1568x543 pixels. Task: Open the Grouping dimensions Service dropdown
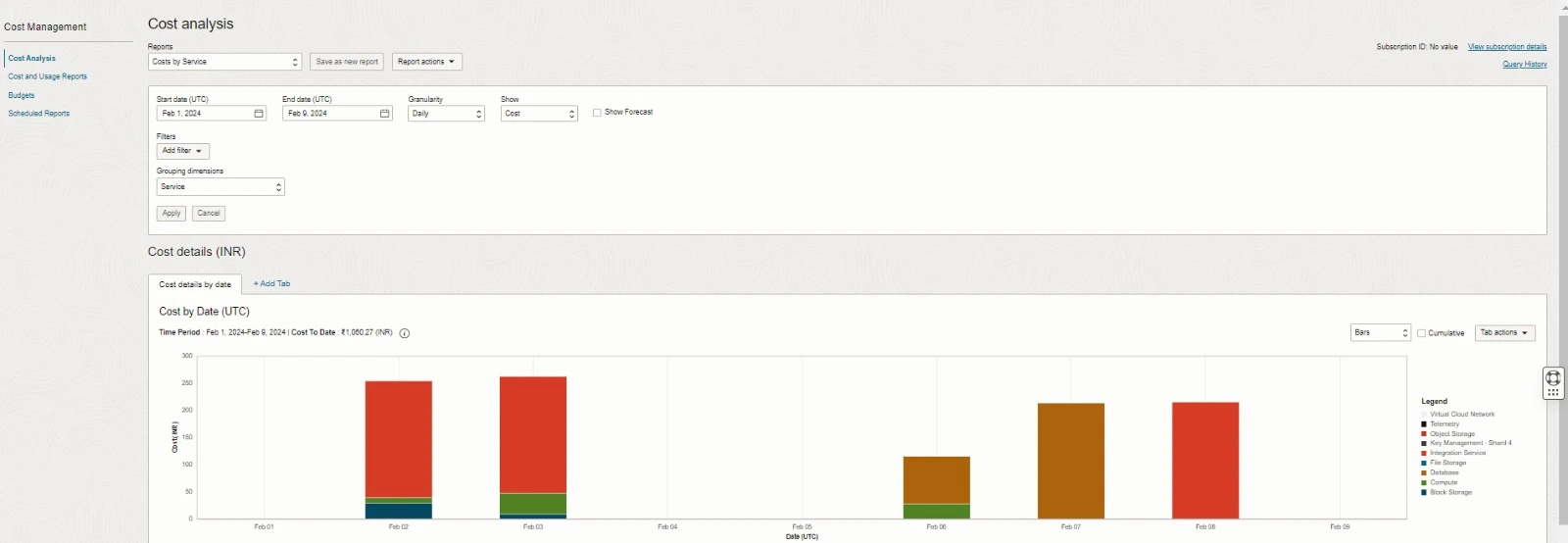point(220,187)
